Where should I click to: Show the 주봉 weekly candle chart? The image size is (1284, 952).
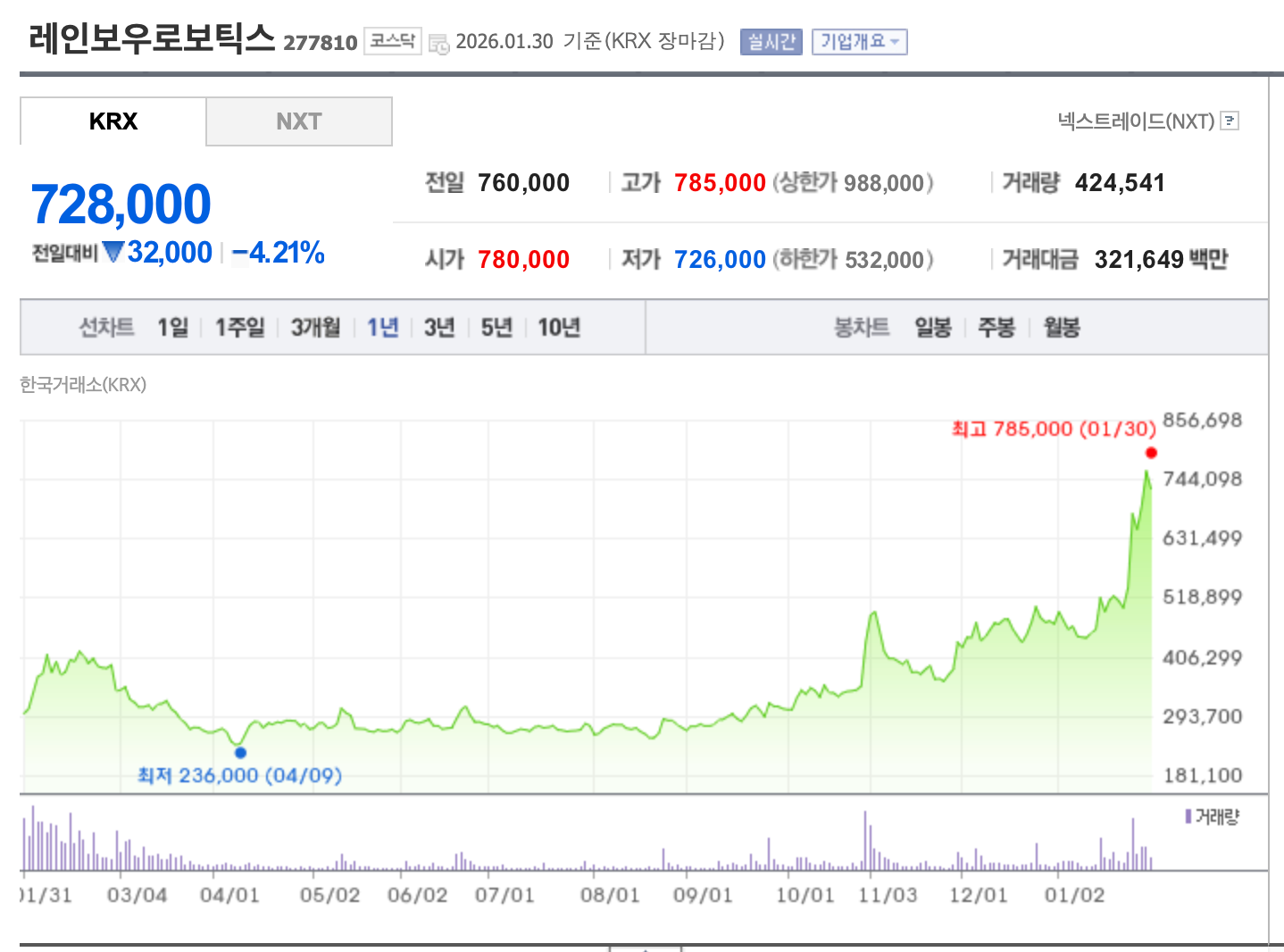click(x=996, y=328)
